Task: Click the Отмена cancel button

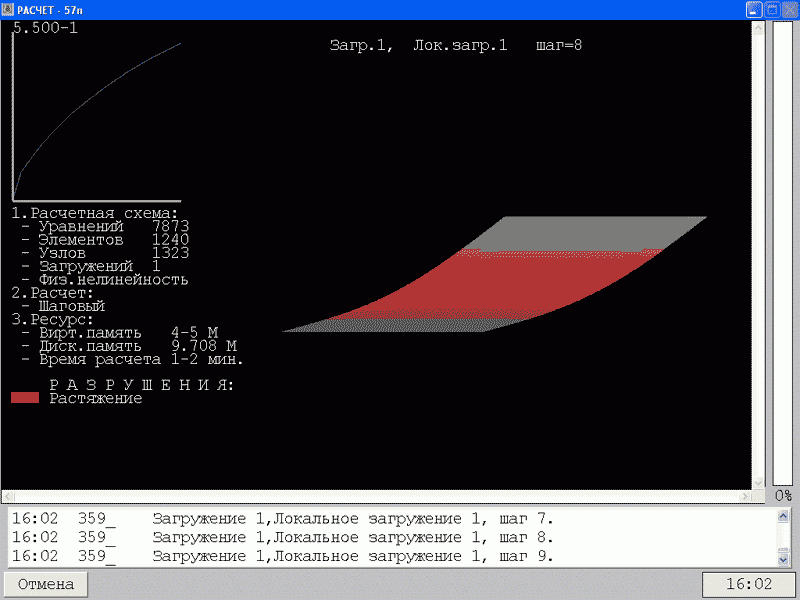Action: tap(45, 584)
